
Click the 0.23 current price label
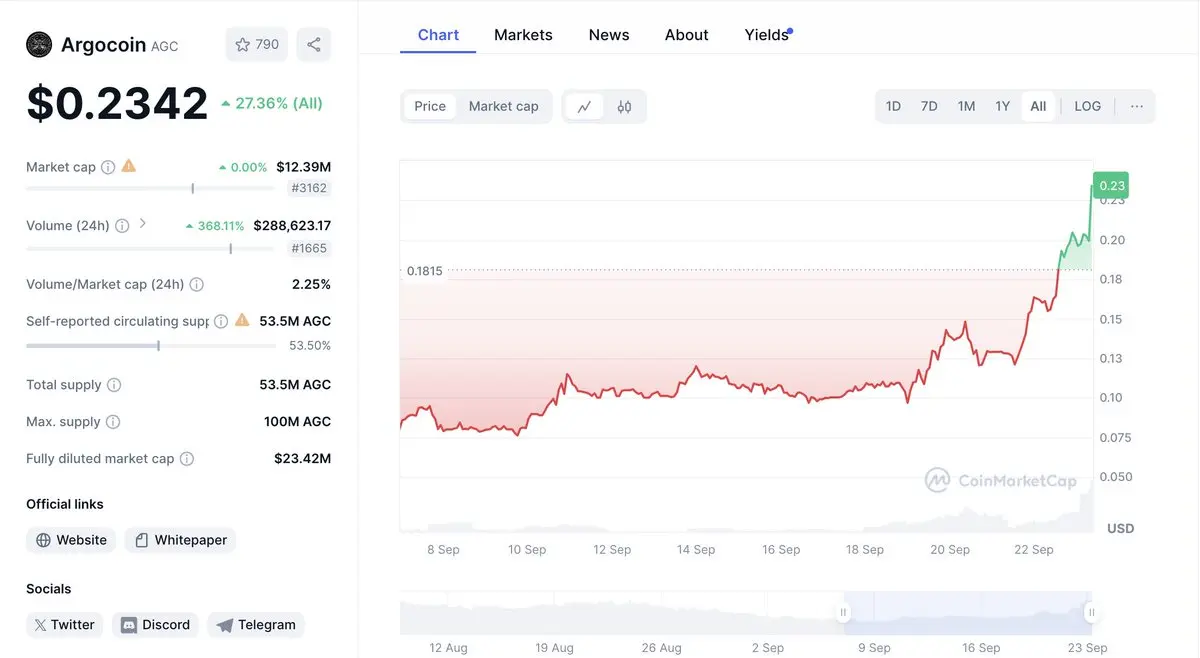1112,185
